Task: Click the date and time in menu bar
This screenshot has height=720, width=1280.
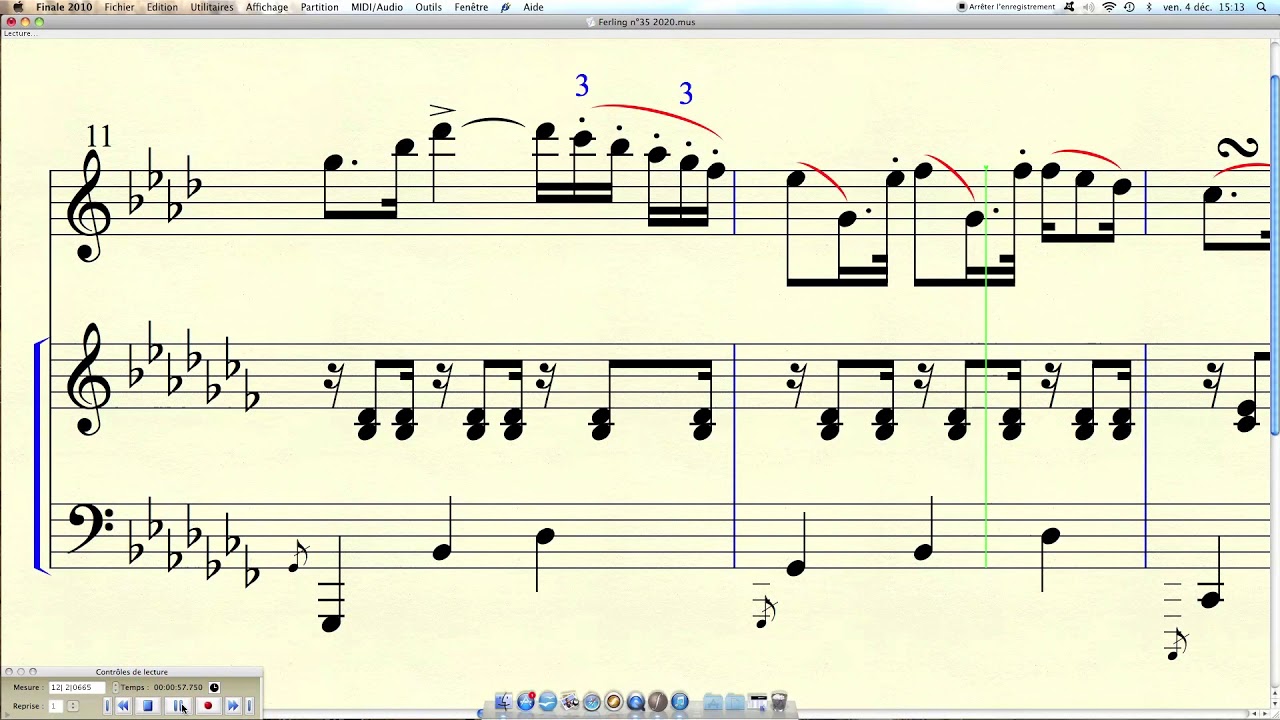Action: (1204, 7)
